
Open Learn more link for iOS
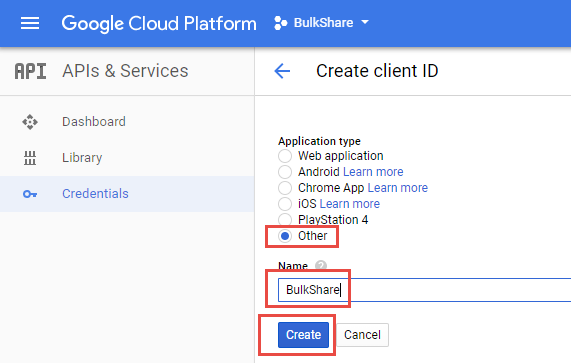point(350,204)
